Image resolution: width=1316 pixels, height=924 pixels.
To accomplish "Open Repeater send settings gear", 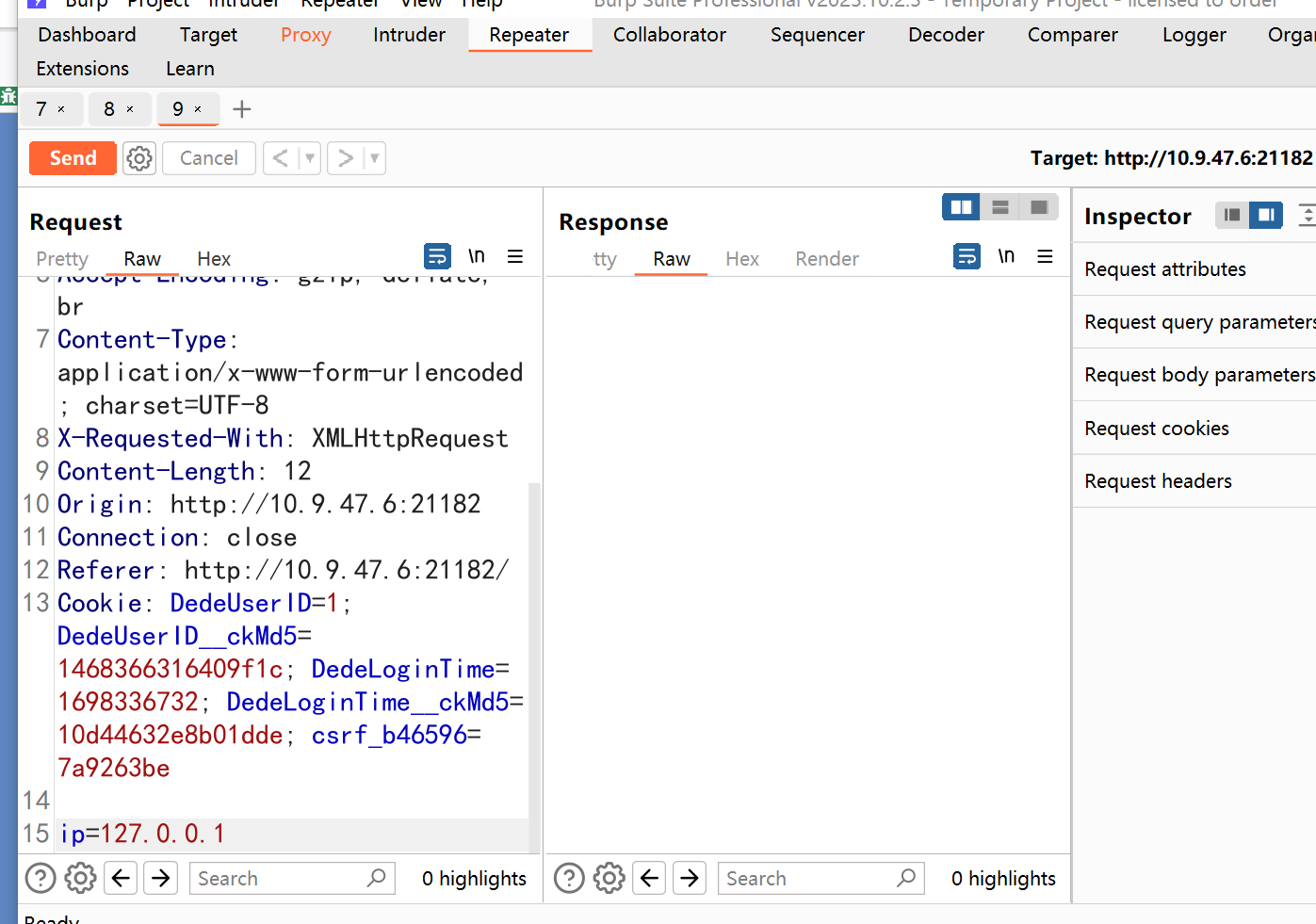I will (x=139, y=158).
